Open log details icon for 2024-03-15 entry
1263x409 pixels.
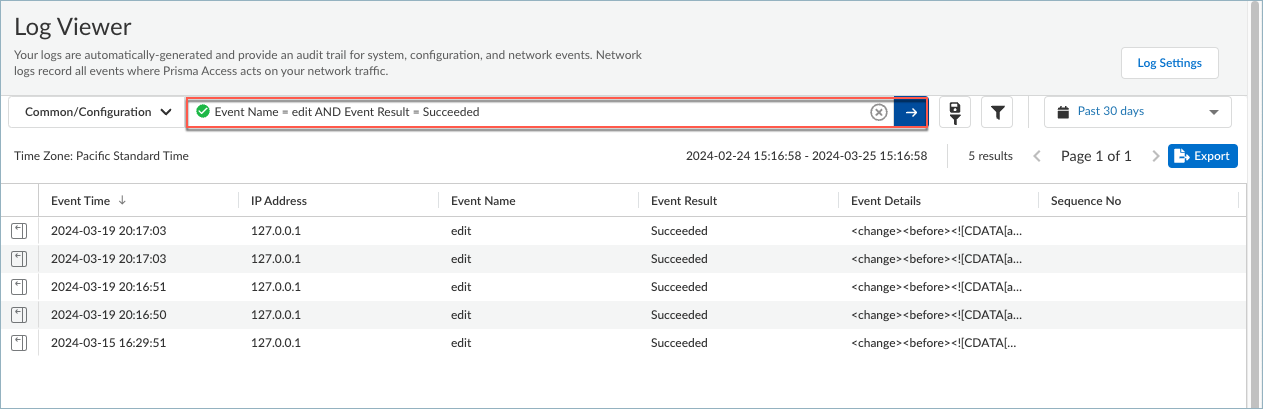[19, 343]
